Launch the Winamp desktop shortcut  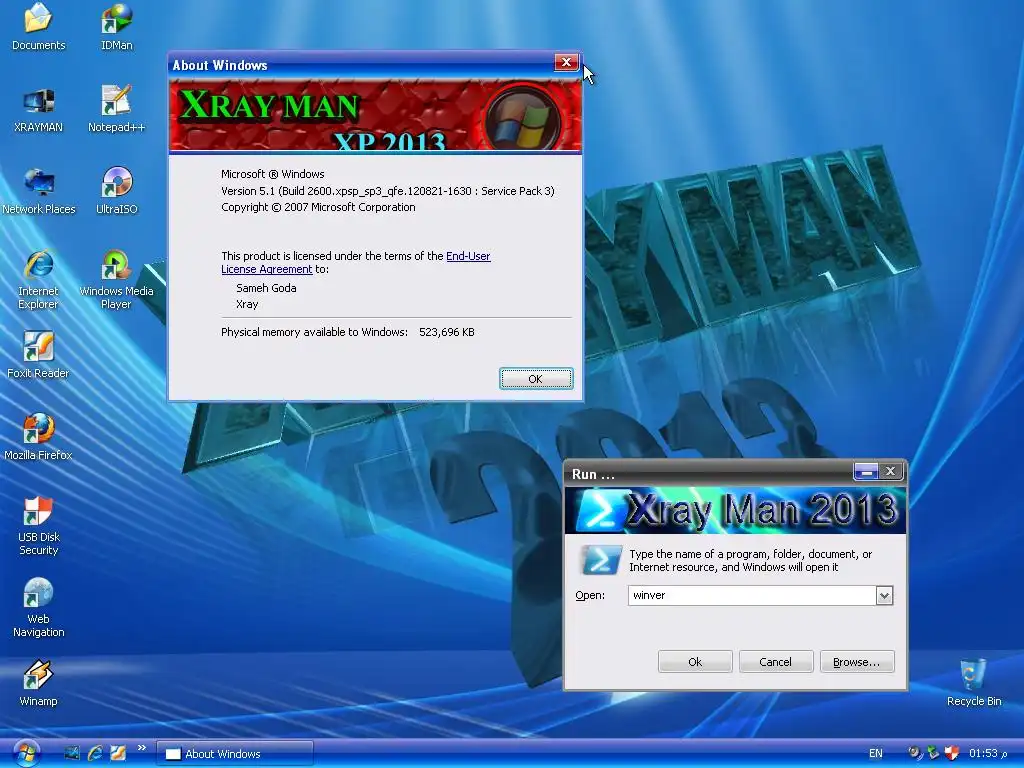[x=39, y=683]
